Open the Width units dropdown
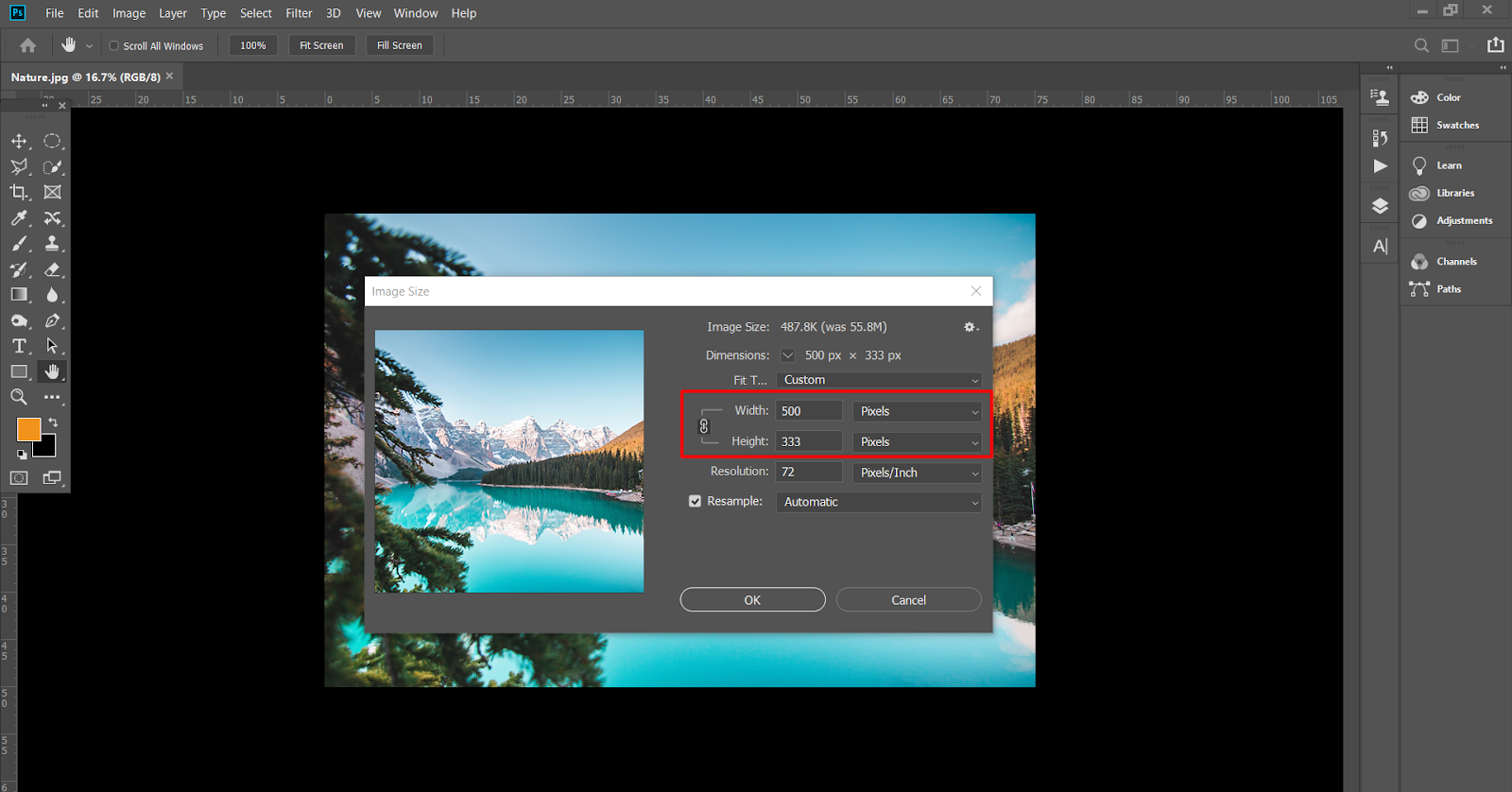 917,411
